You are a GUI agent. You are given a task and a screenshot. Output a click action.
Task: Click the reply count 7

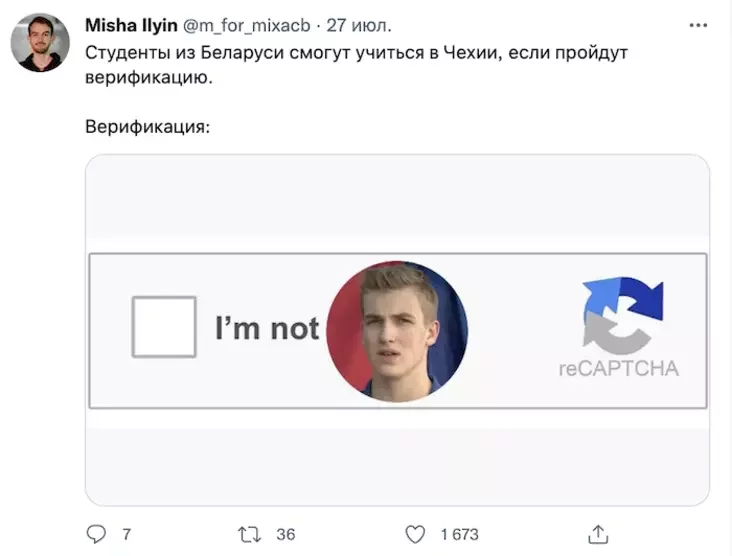(x=126, y=534)
